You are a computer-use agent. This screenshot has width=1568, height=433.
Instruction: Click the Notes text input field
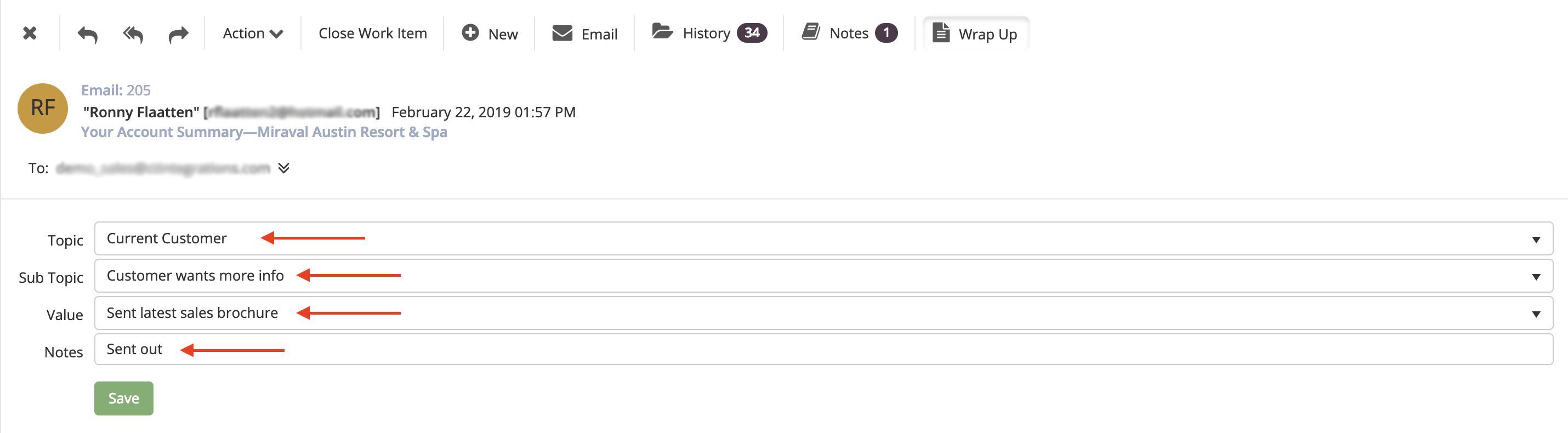[823, 350]
